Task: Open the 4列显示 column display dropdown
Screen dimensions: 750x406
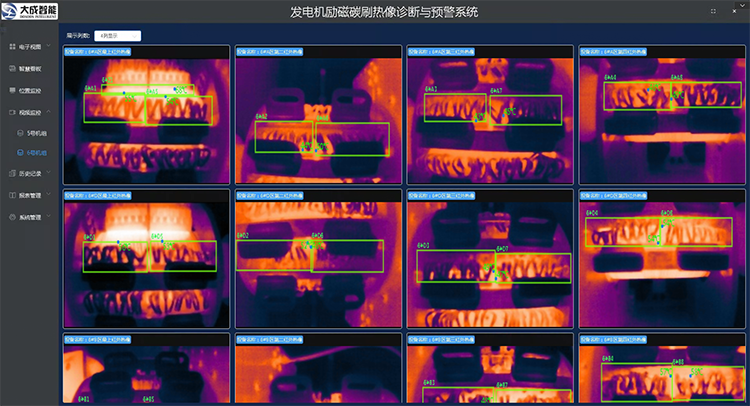Action: (x=118, y=36)
